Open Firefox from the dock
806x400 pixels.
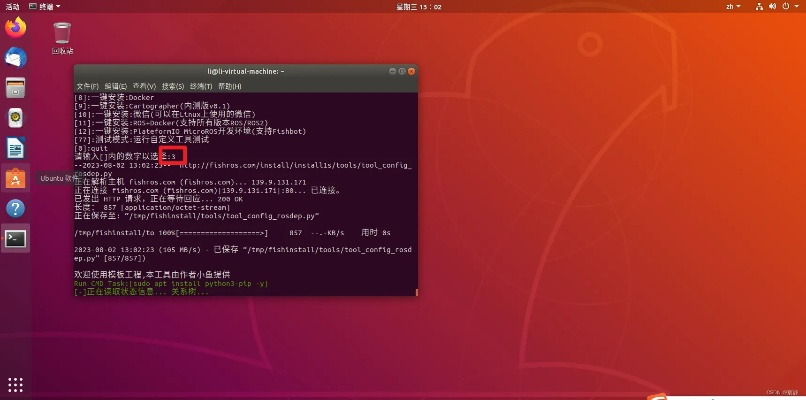click(x=15, y=28)
